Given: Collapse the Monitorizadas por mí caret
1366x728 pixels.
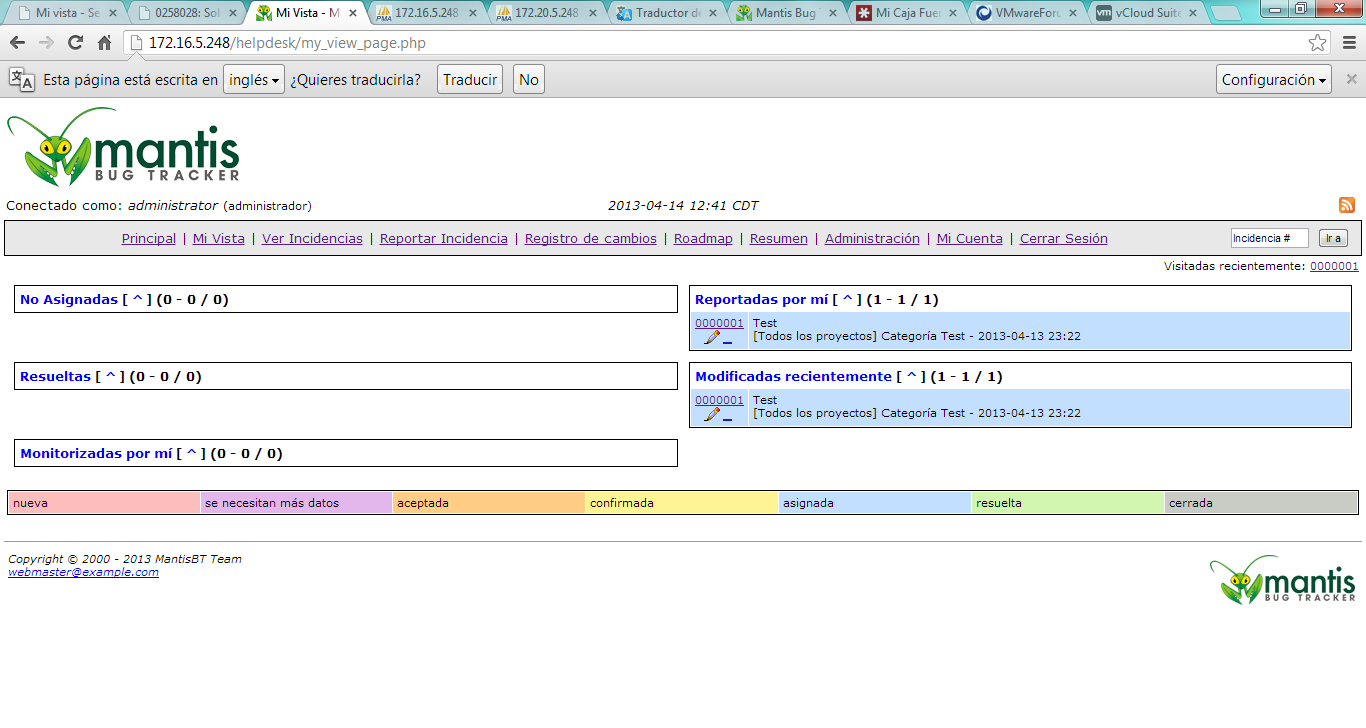Looking at the screenshot, I should [x=191, y=453].
